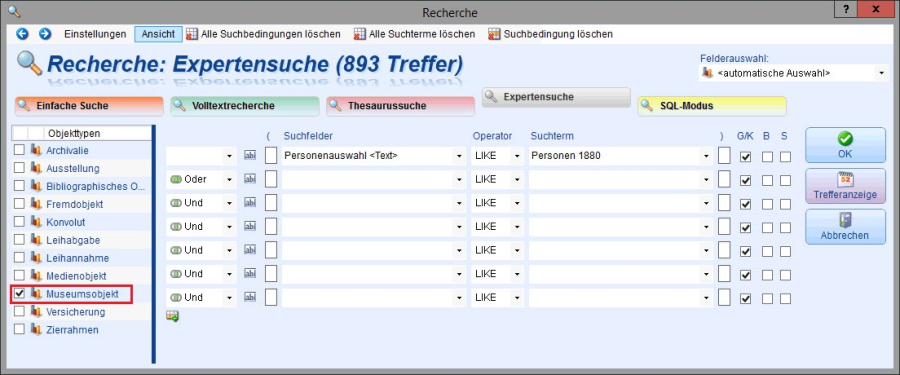The width and height of the screenshot is (900, 375).
Task: Click Alle Suchterme löschen icon
Action: click(x=360, y=34)
